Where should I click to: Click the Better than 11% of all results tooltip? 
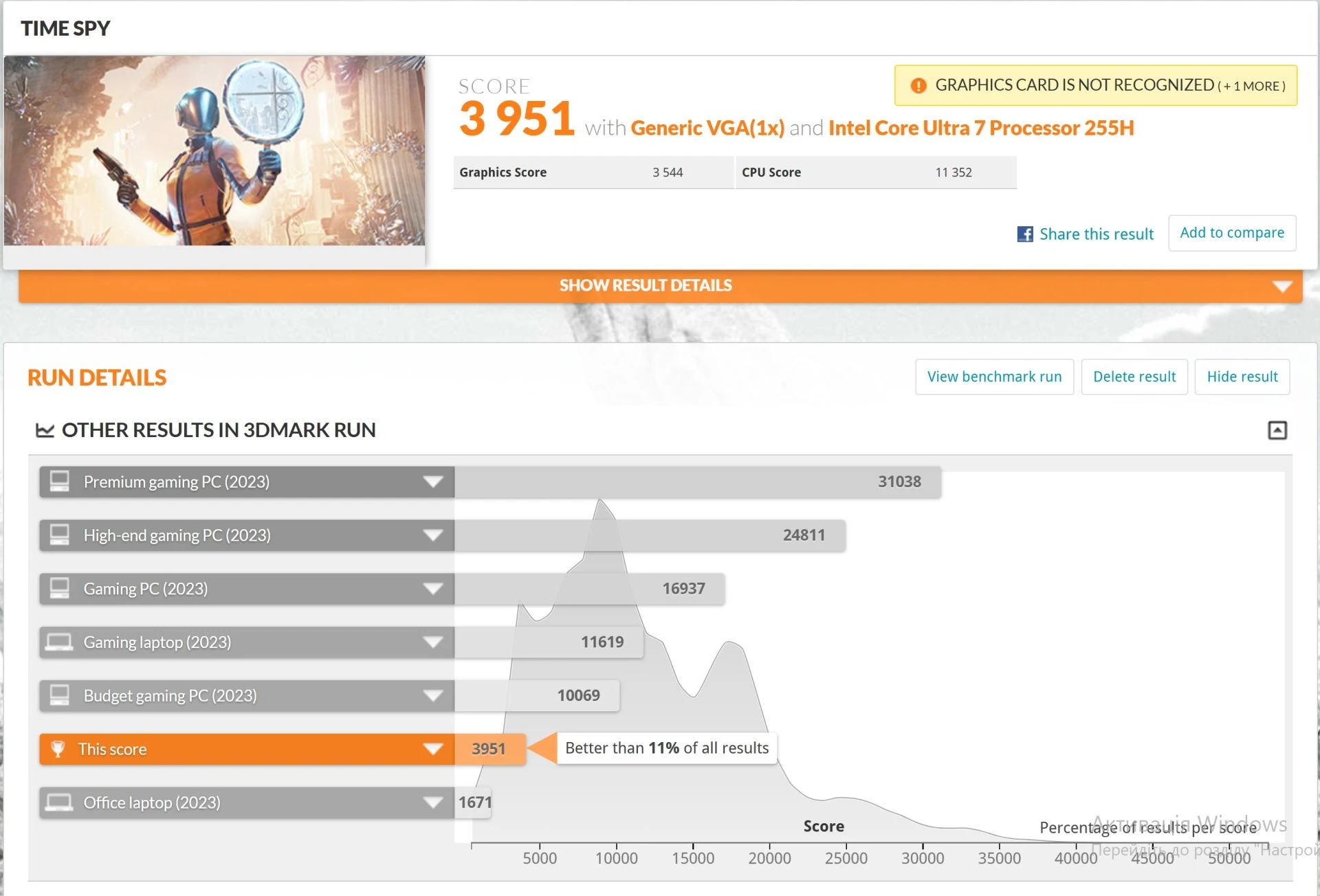[x=666, y=748]
